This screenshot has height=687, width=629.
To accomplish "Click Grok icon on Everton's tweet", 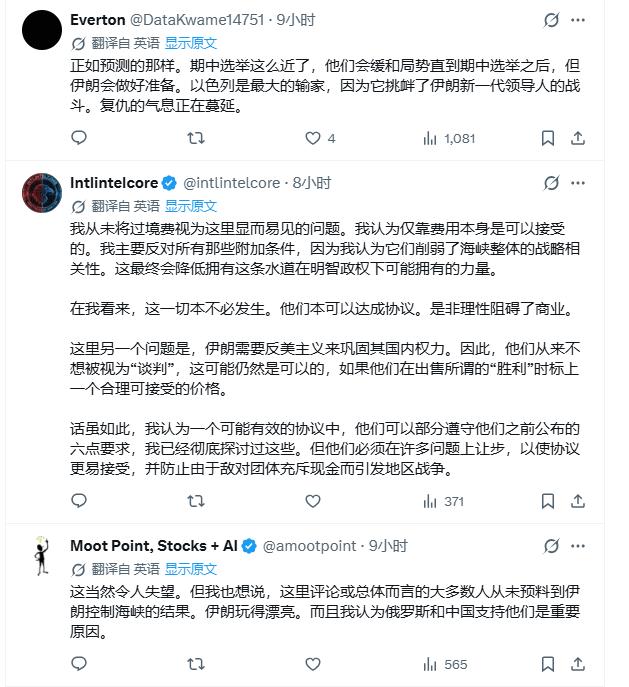I will tap(551, 20).
